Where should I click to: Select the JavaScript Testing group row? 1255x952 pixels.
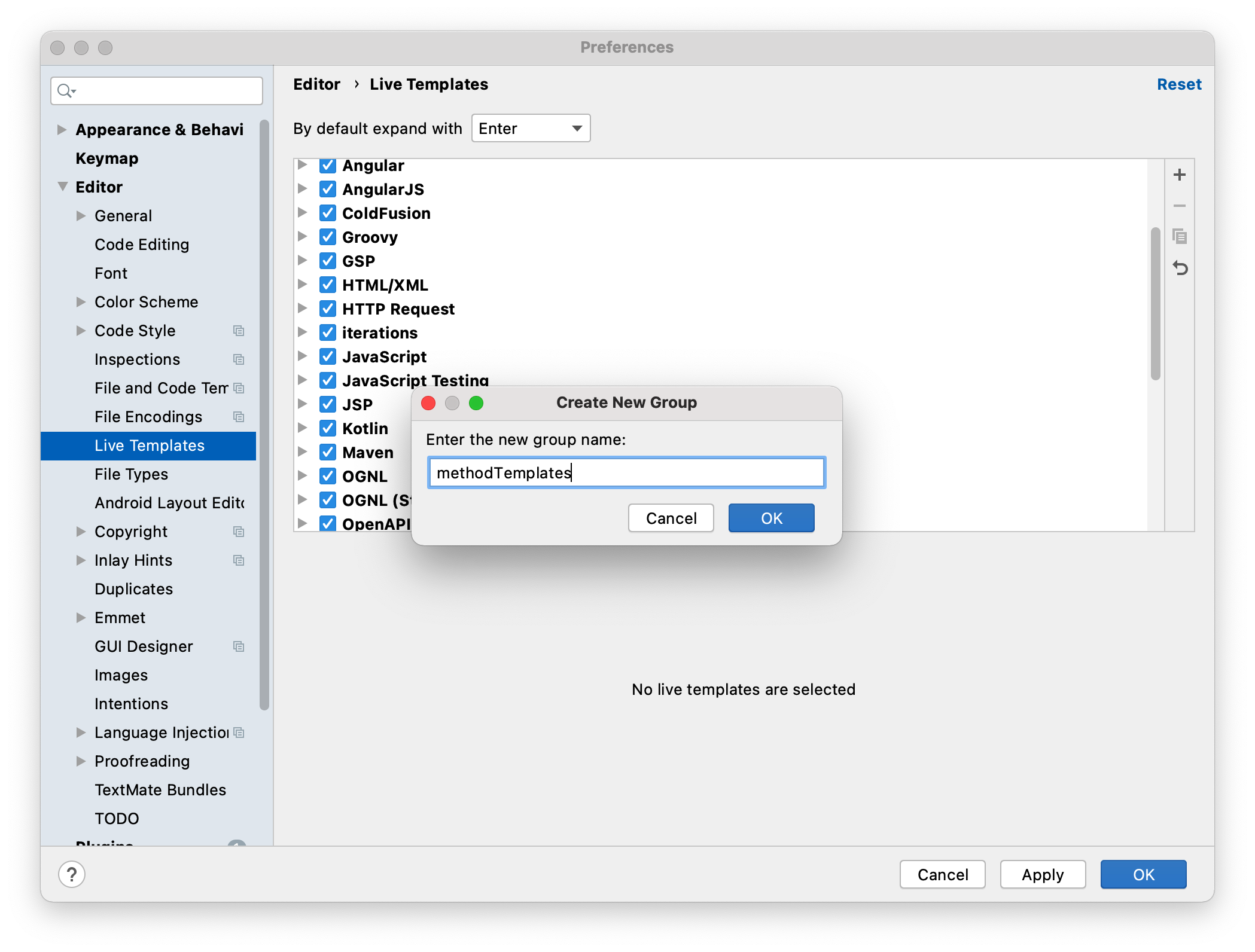tap(415, 380)
